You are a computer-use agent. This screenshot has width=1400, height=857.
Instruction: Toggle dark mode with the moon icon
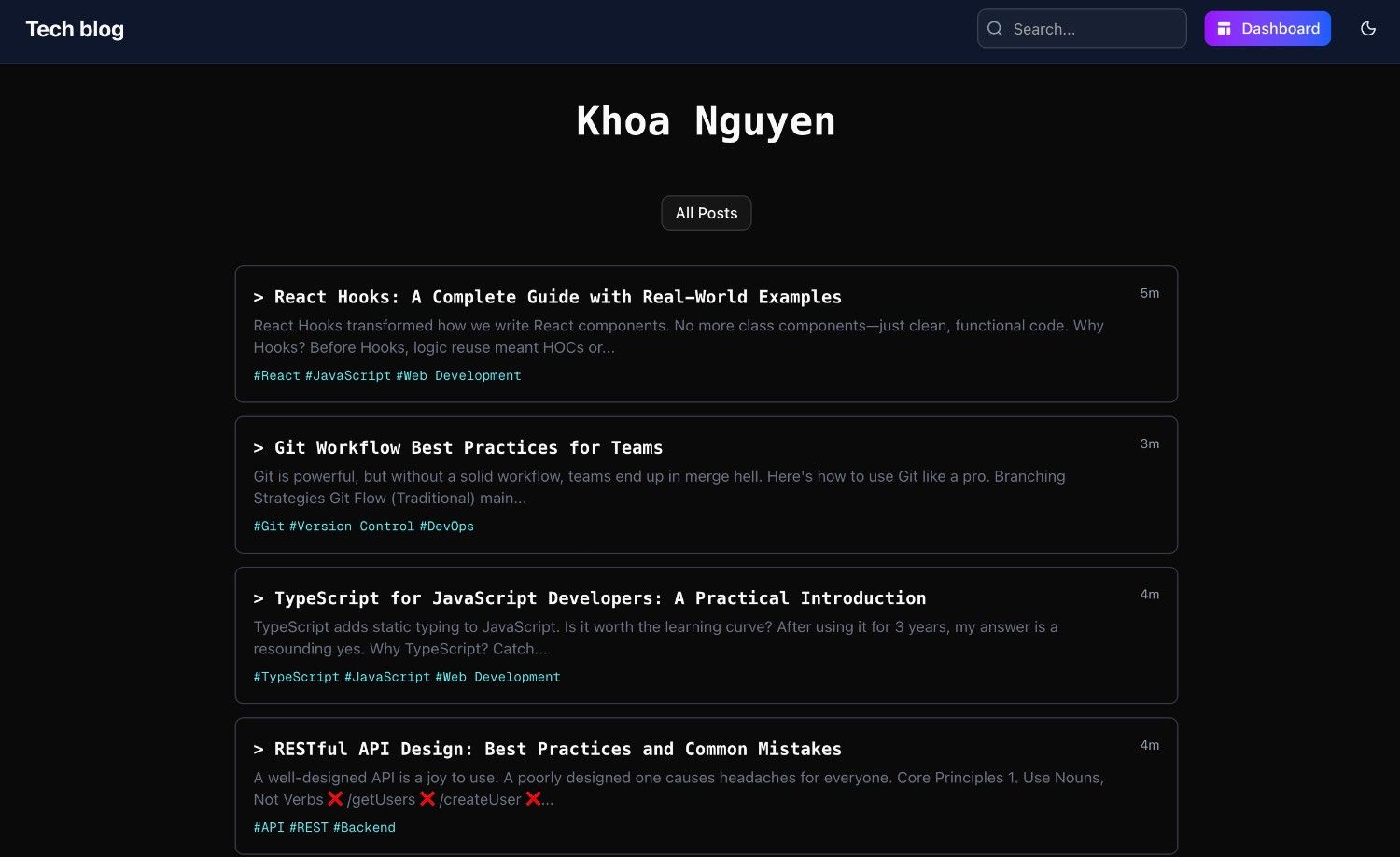pos(1367,29)
